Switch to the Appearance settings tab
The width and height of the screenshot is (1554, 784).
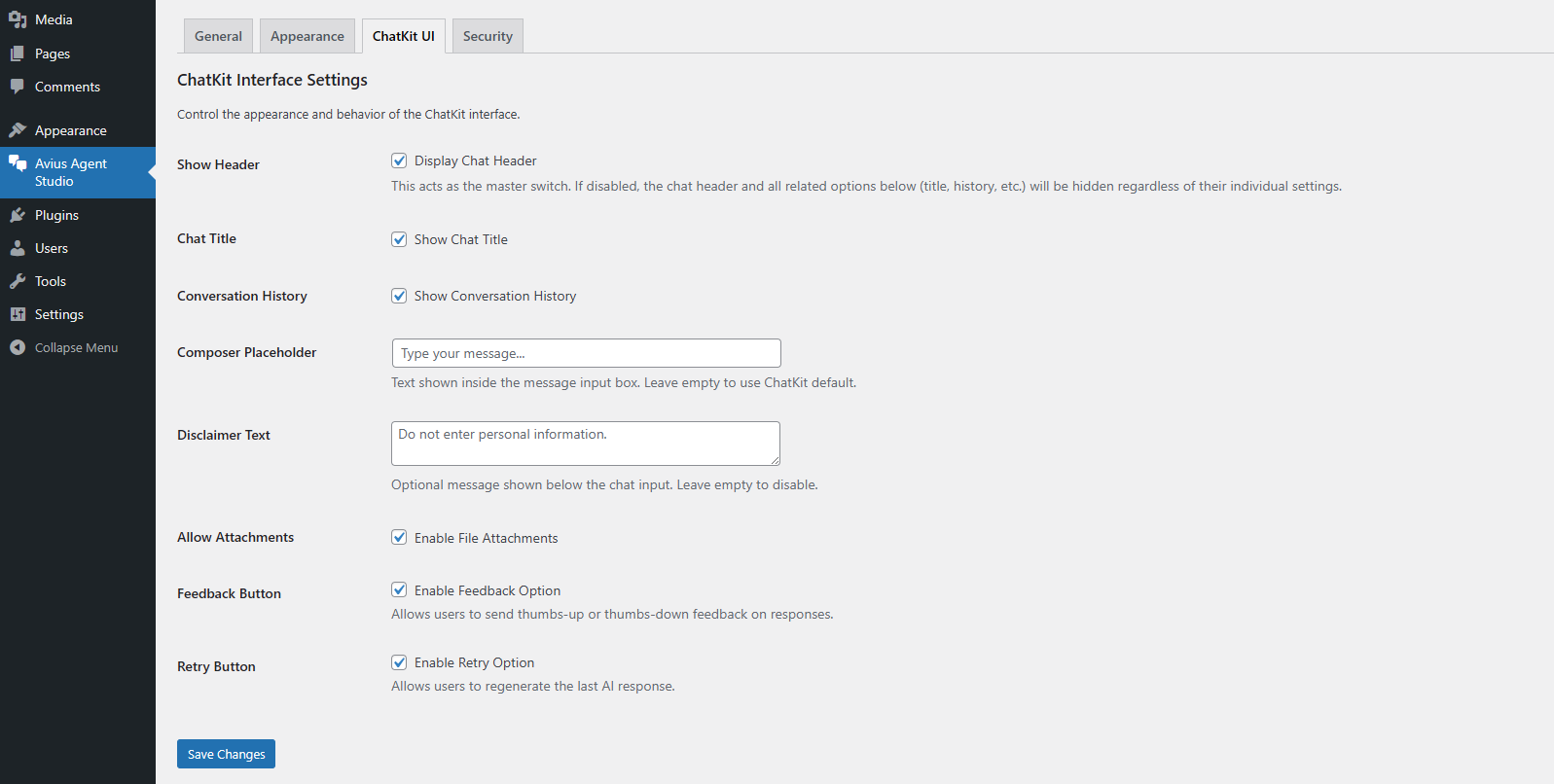pyautogui.click(x=307, y=36)
